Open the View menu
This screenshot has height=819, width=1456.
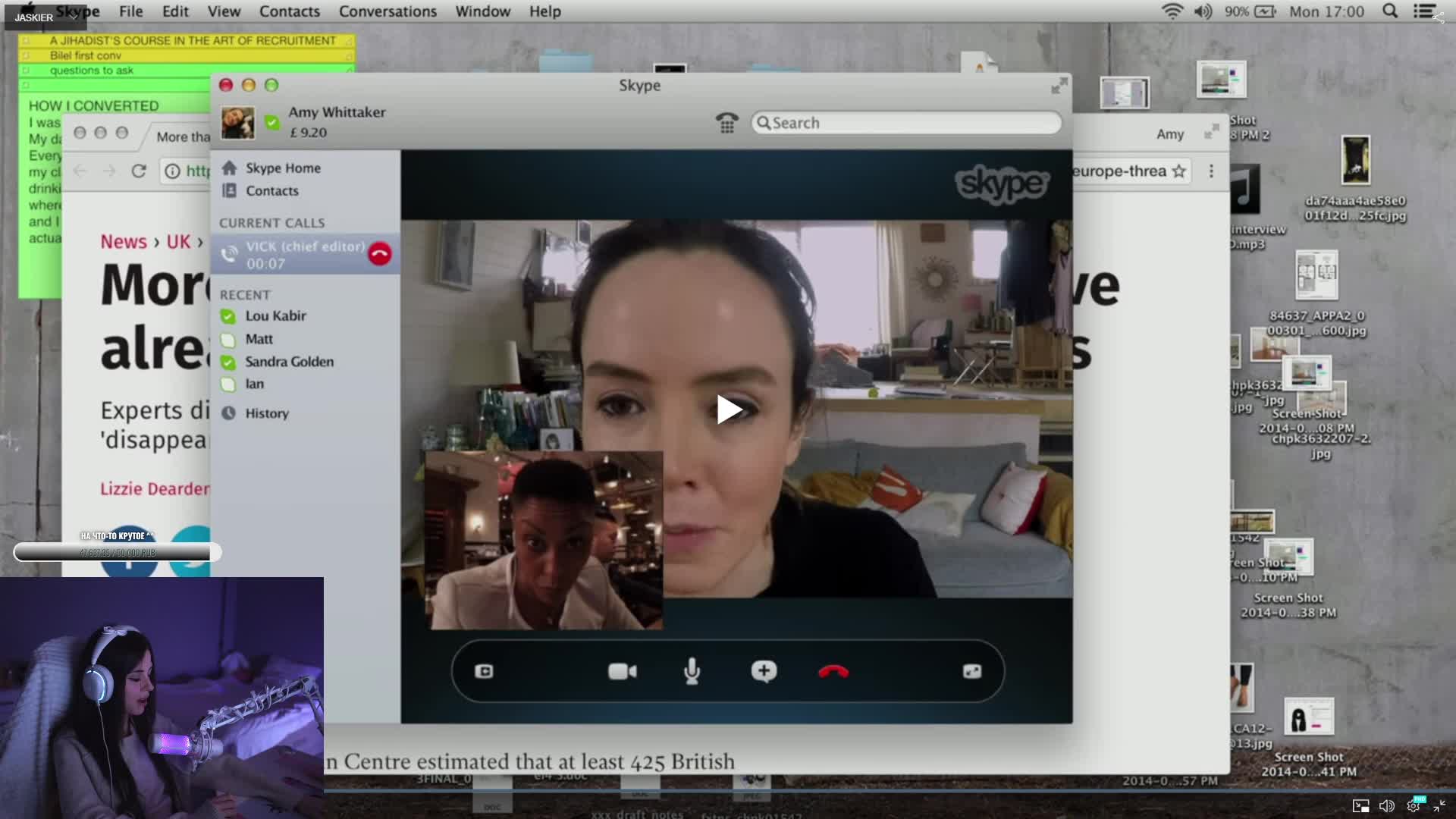tap(224, 11)
